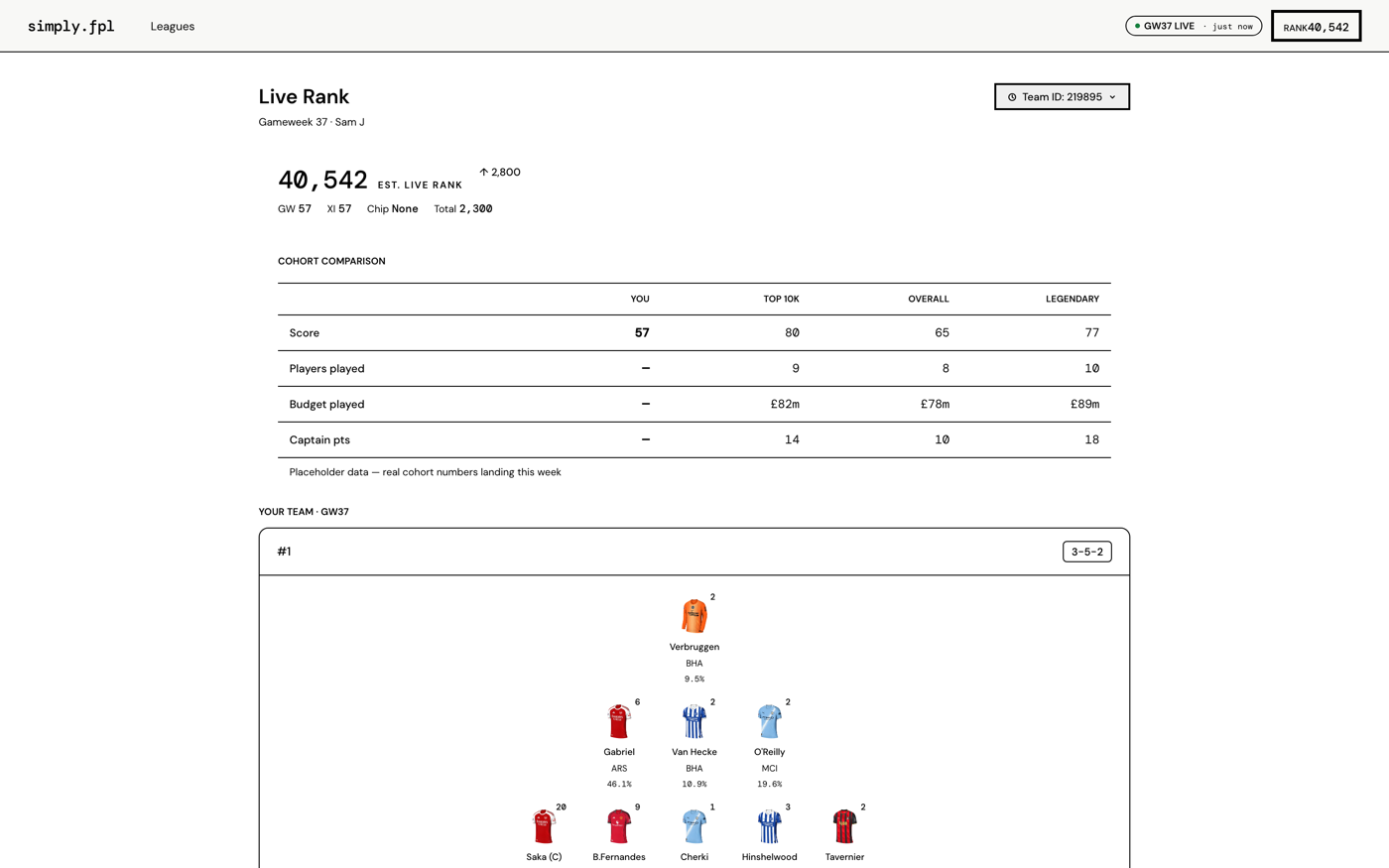Click the RANK 40,542 button
The height and width of the screenshot is (868, 1389).
coord(1316,27)
